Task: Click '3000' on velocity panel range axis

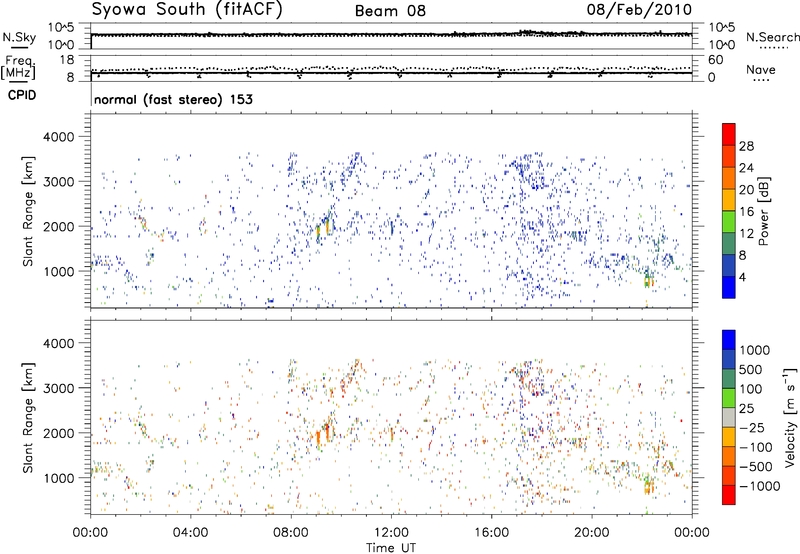Action: (x=59, y=388)
